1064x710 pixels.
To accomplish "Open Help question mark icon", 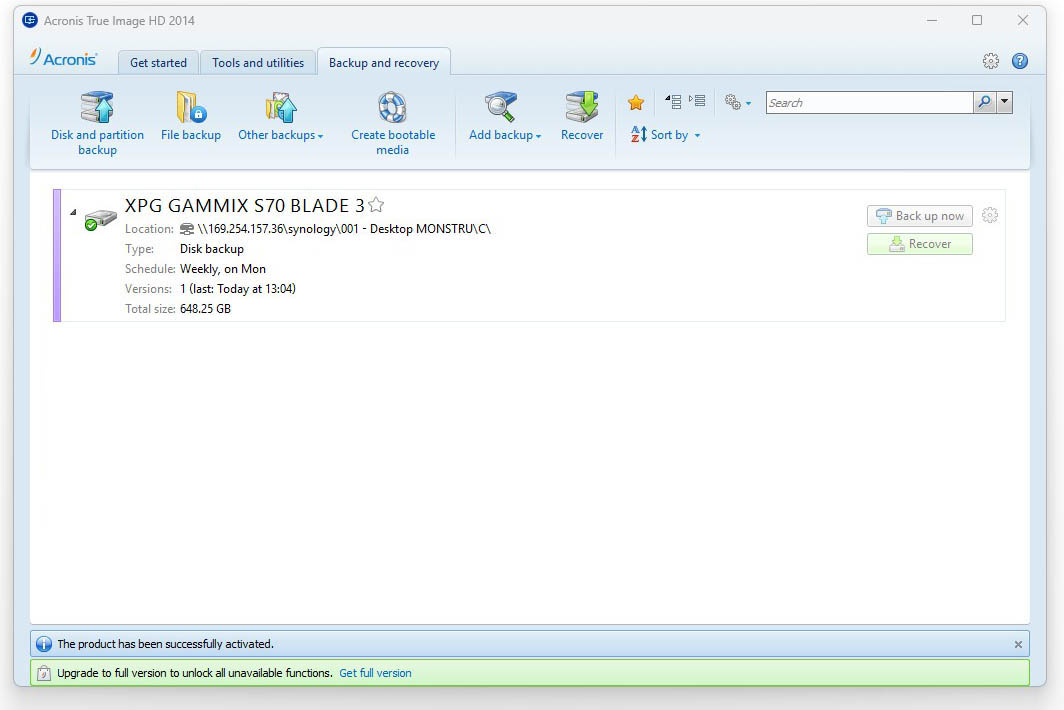I will click(x=1019, y=61).
